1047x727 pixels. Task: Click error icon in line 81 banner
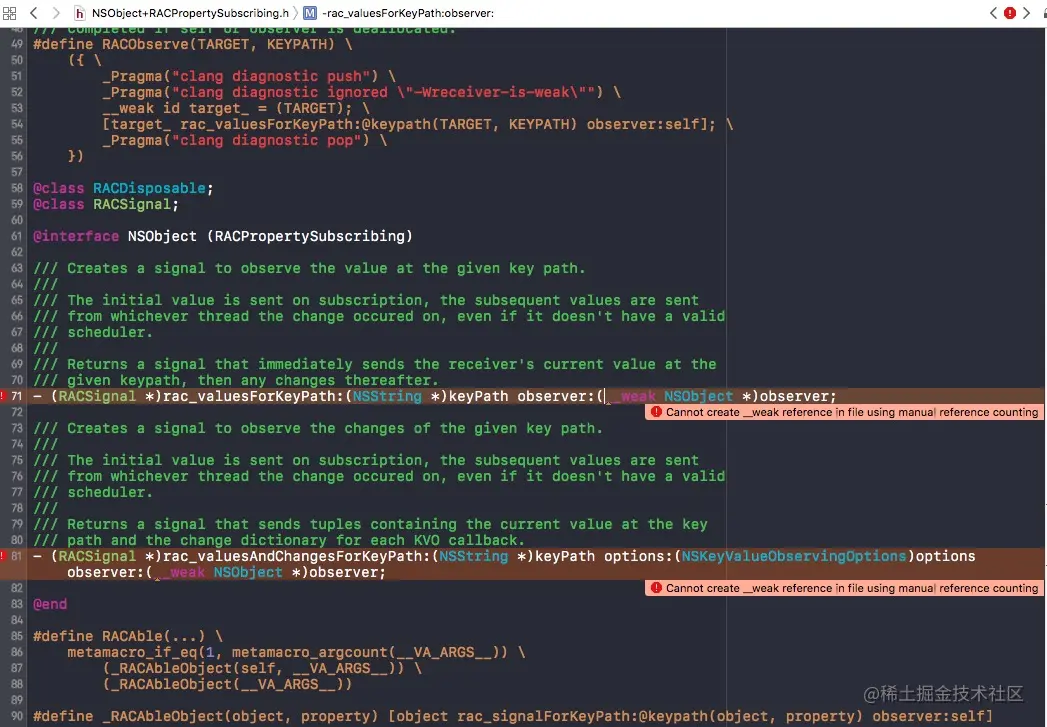(x=656, y=588)
